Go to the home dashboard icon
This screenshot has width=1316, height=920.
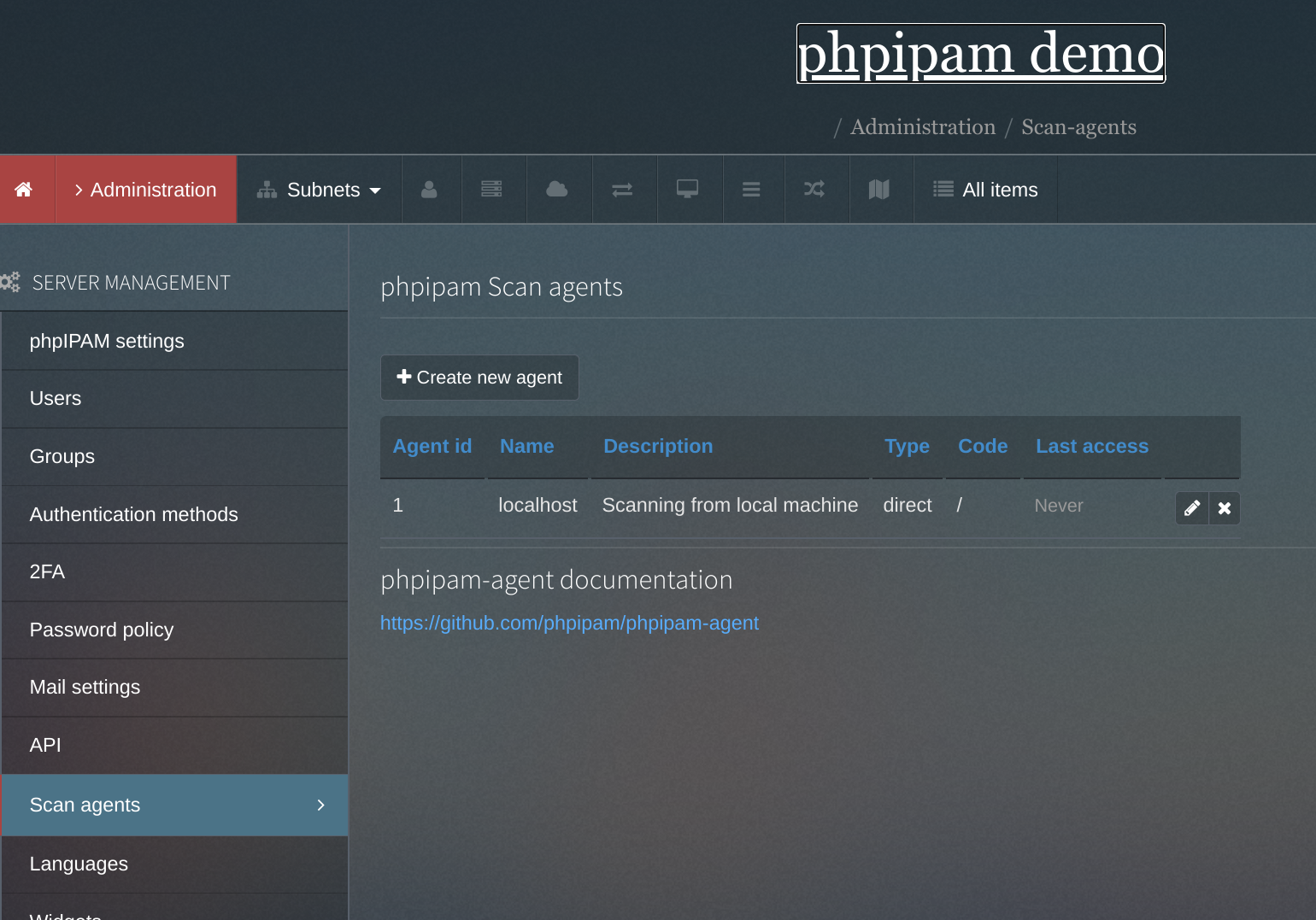coord(24,190)
